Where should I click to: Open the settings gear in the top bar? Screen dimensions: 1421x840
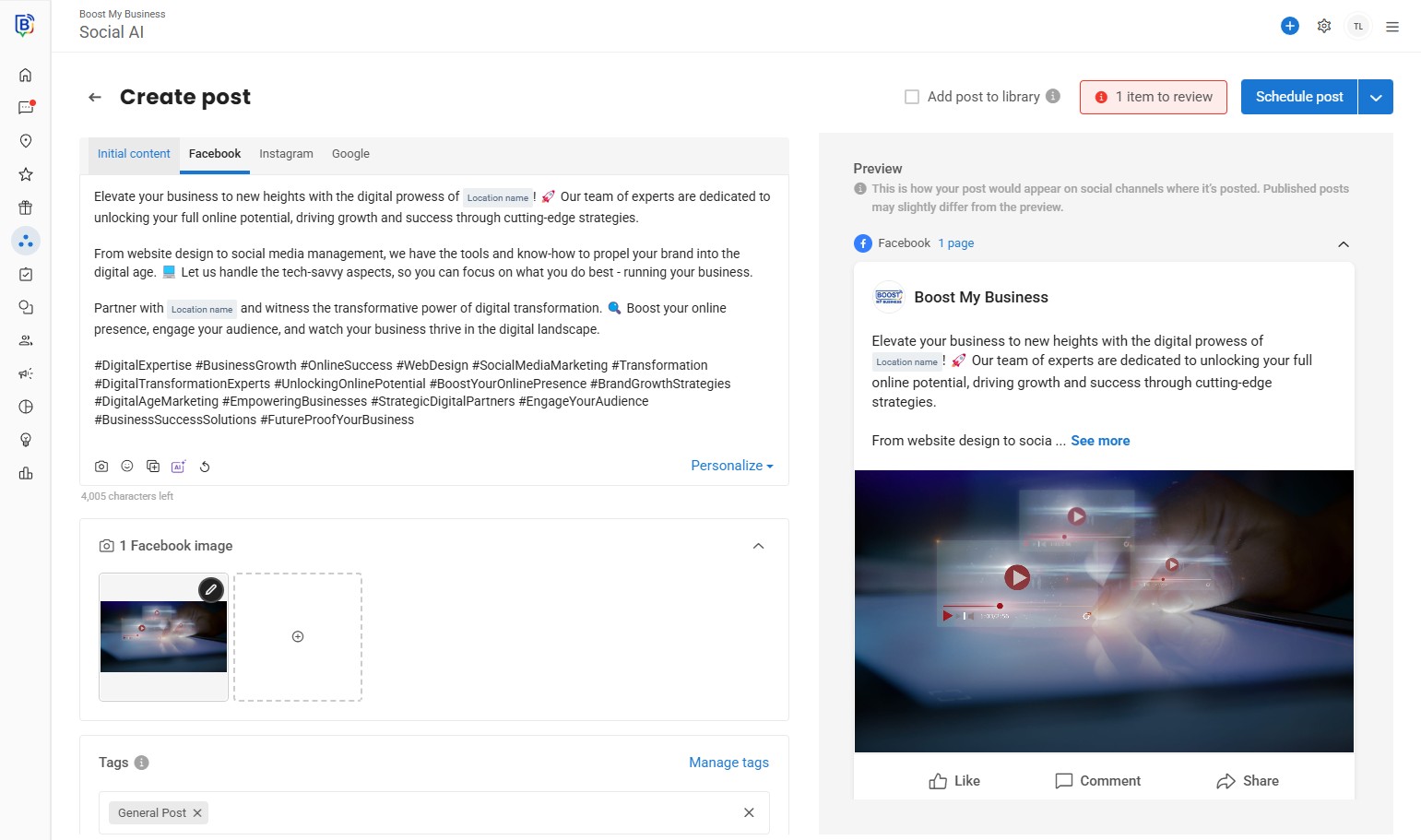pos(1324,26)
